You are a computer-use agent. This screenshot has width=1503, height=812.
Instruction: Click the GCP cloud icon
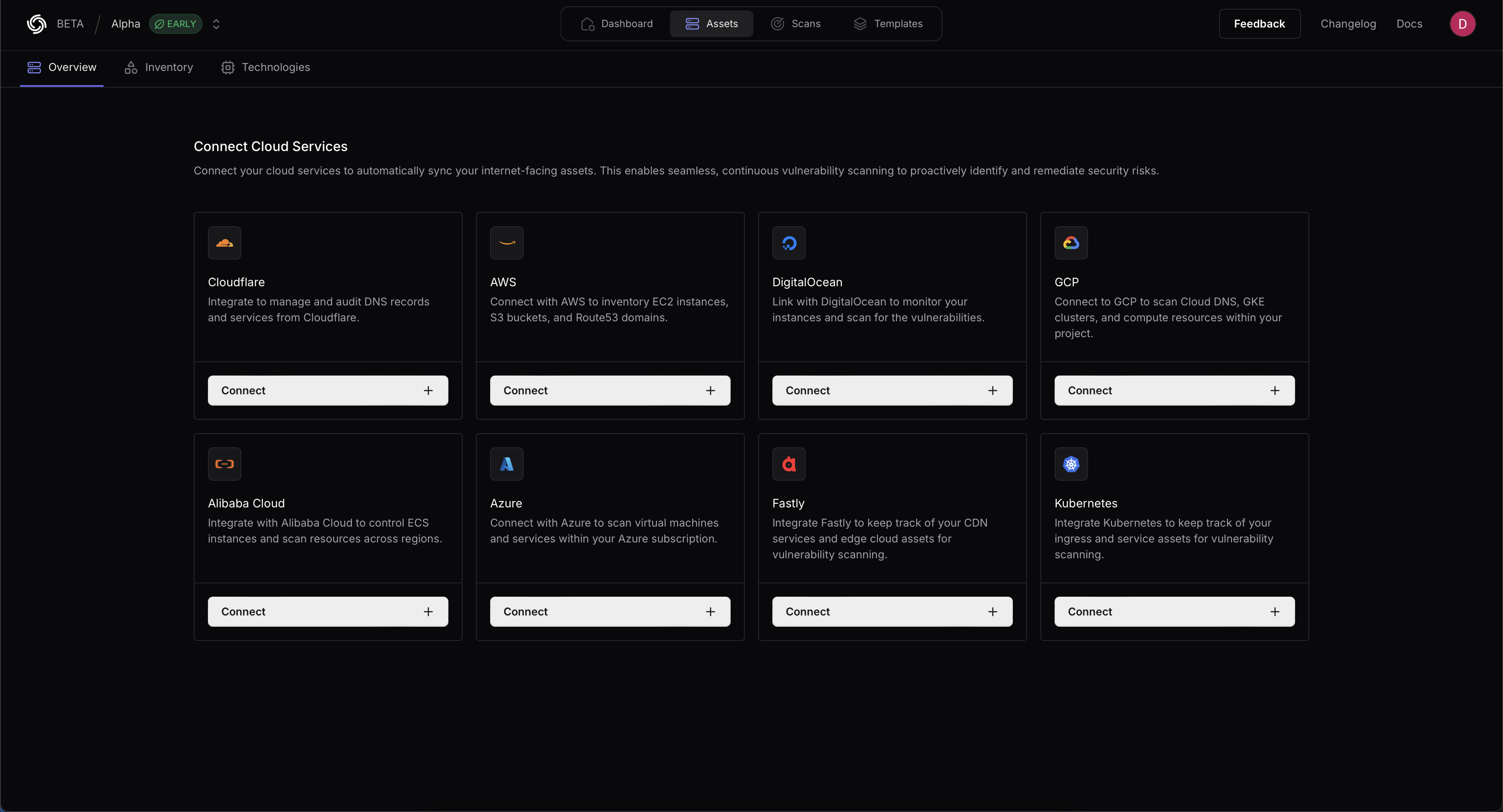tap(1070, 243)
